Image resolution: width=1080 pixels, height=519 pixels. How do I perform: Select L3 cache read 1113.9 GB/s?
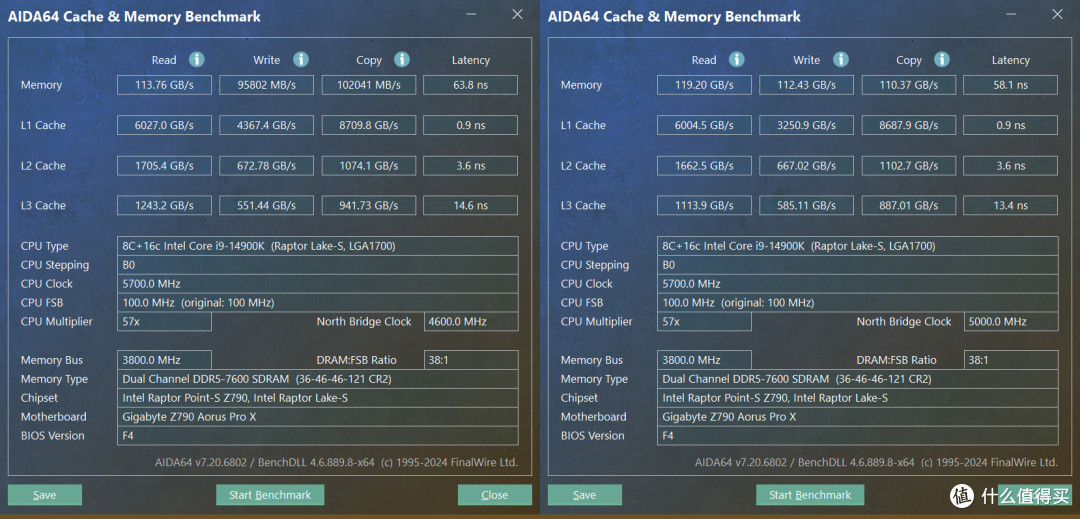pyautogui.click(x=705, y=205)
